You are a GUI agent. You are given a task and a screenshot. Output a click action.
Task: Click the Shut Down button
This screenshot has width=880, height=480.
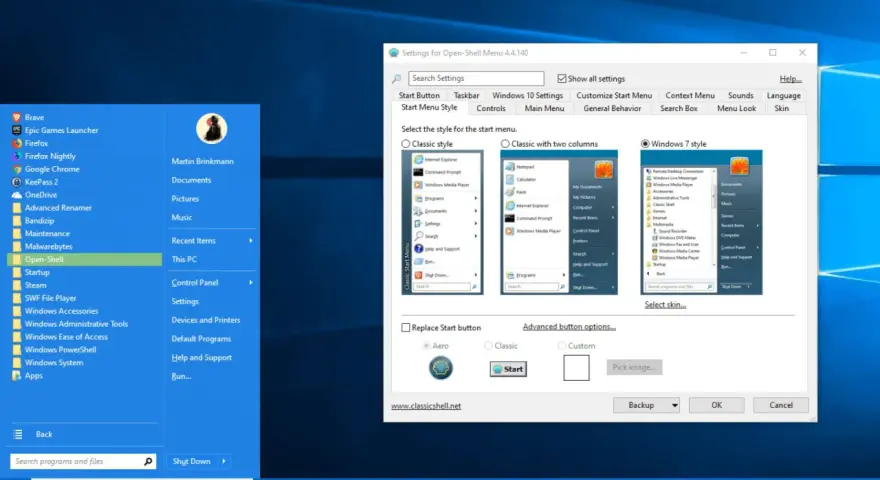(191, 461)
